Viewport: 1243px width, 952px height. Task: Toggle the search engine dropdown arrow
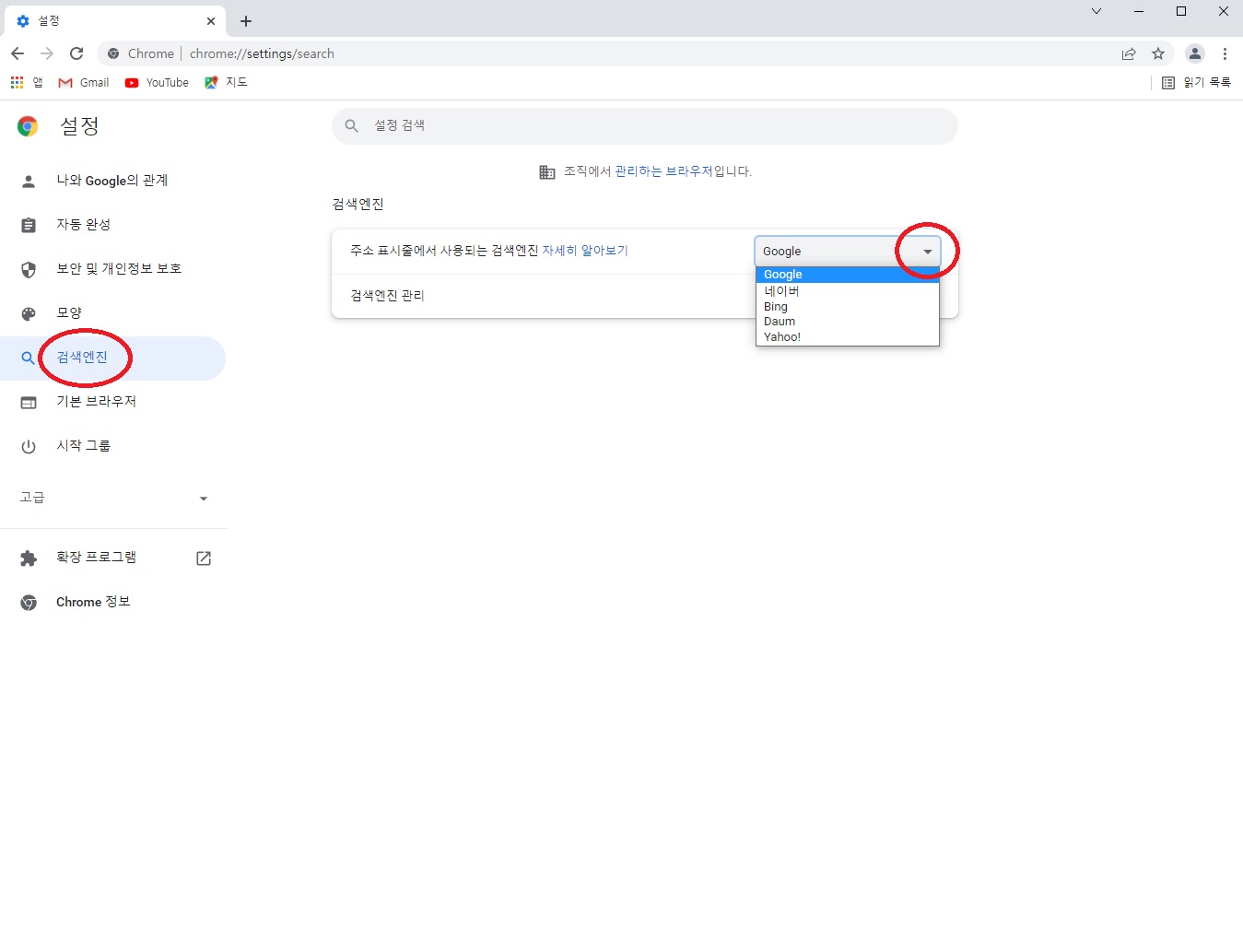pos(928,252)
